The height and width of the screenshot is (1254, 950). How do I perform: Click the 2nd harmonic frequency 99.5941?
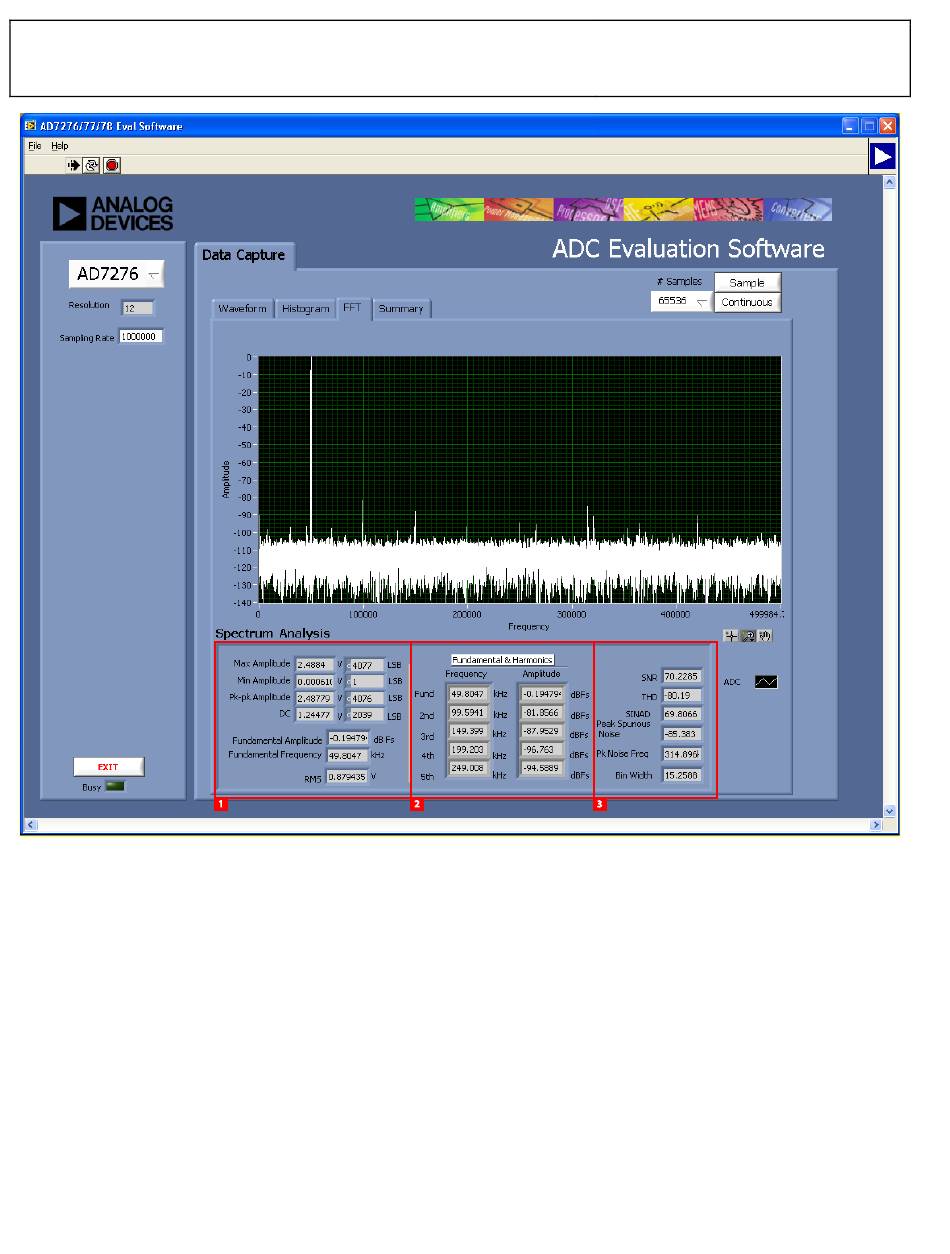click(x=468, y=714)
